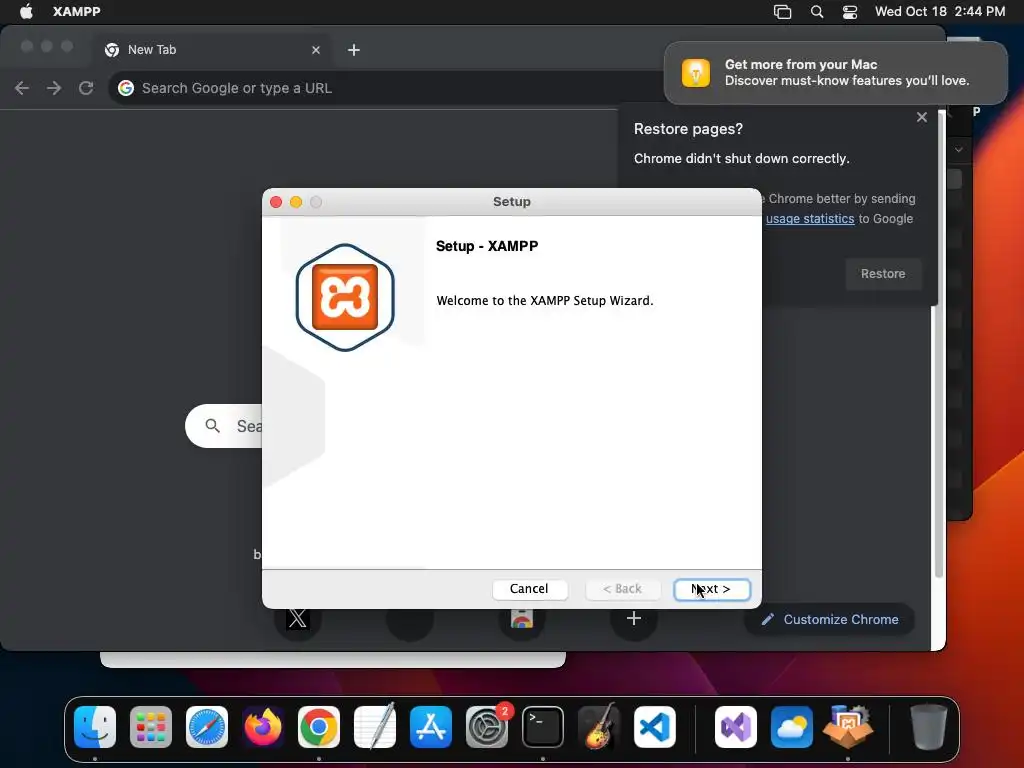1024x768 pixels.
Task: Click the Chrome address bar
Action: pyautogui.click(x=385, y=88)
